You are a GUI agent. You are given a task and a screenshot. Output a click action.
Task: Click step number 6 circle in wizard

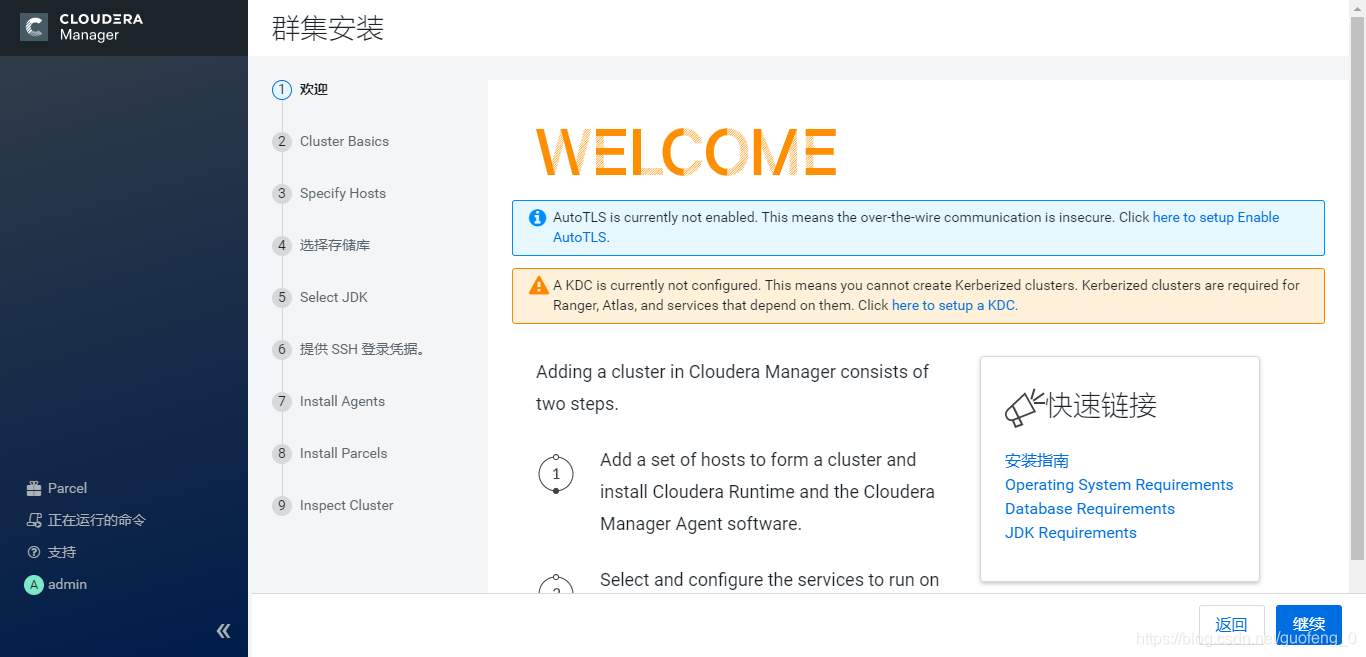[x=282, y=350]
